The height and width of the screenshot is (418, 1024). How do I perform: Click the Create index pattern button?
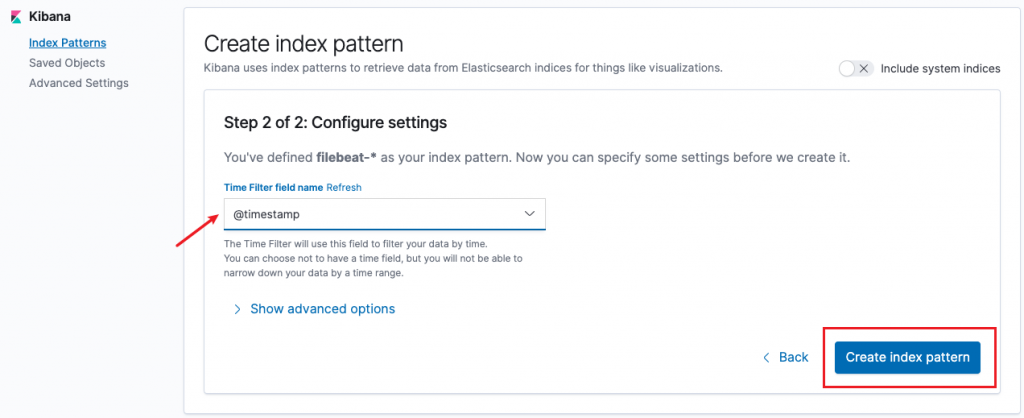tap(907, 357)
